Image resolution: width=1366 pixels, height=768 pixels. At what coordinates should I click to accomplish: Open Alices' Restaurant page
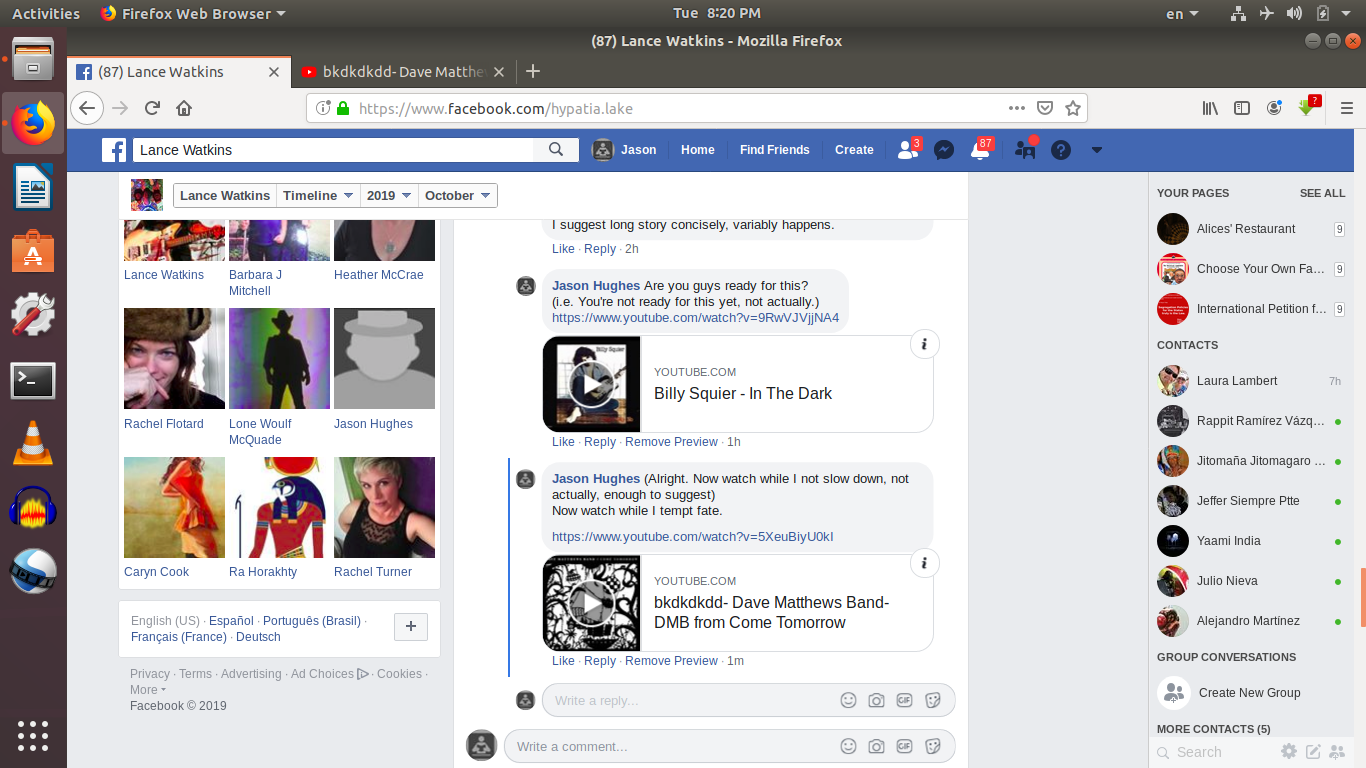click(1250, 229)
